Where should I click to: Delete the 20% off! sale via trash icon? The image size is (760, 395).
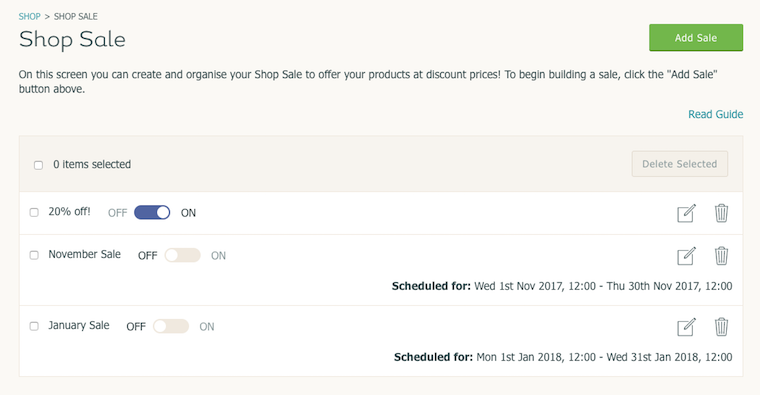click(721, 213)
